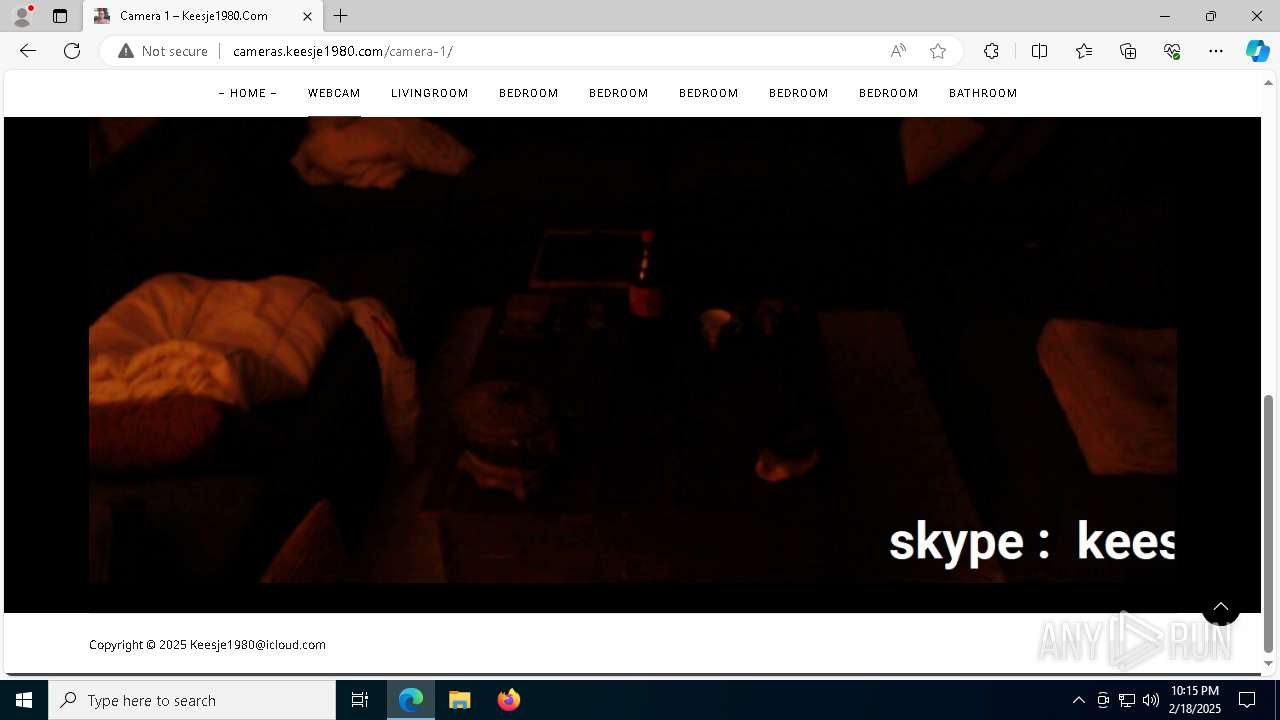Open the tab actions menu icon

(x=60, y=16)
